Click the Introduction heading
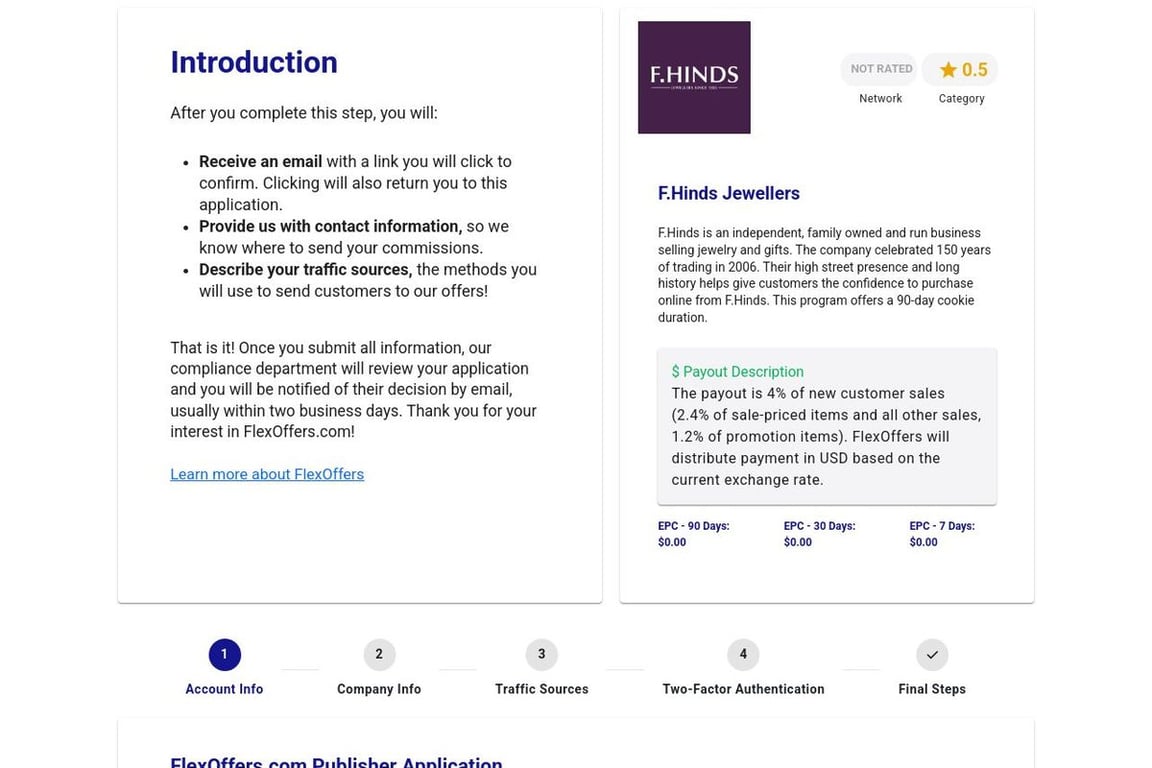Viewport: 1152px width, 768px height. pos(254,62)
